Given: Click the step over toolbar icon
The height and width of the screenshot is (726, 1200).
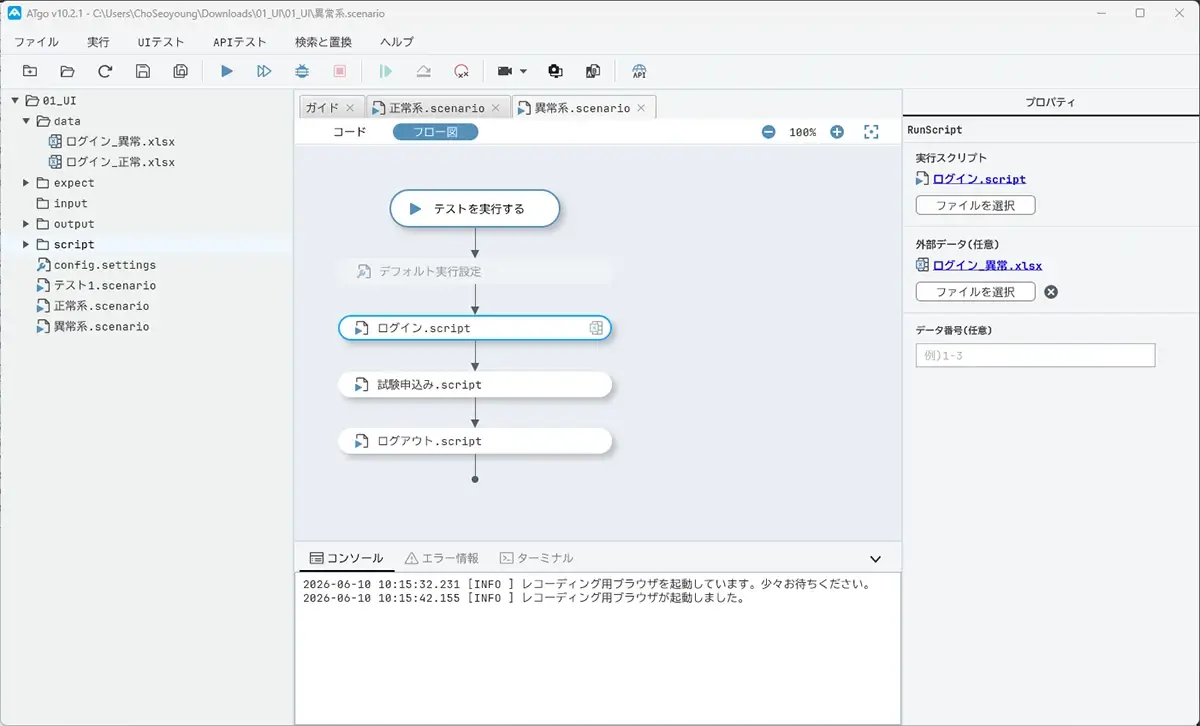Looking at the screenshot, I should pos(423,71).
